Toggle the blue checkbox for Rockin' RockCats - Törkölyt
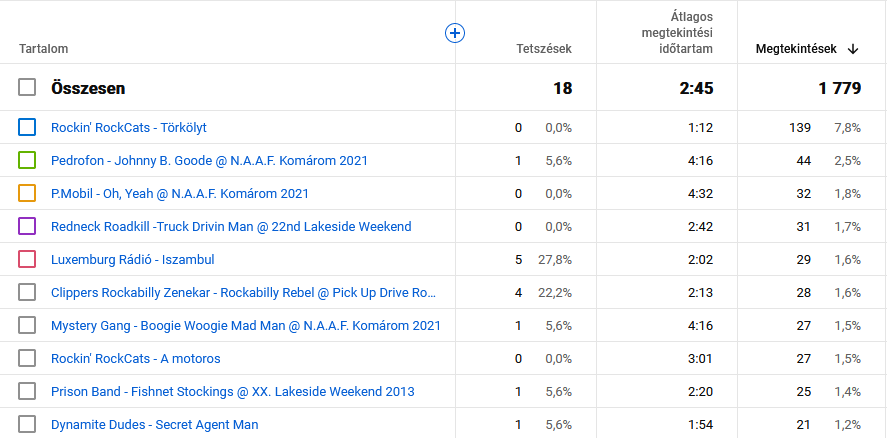This screenshot has height=438, width=887. 27,127
